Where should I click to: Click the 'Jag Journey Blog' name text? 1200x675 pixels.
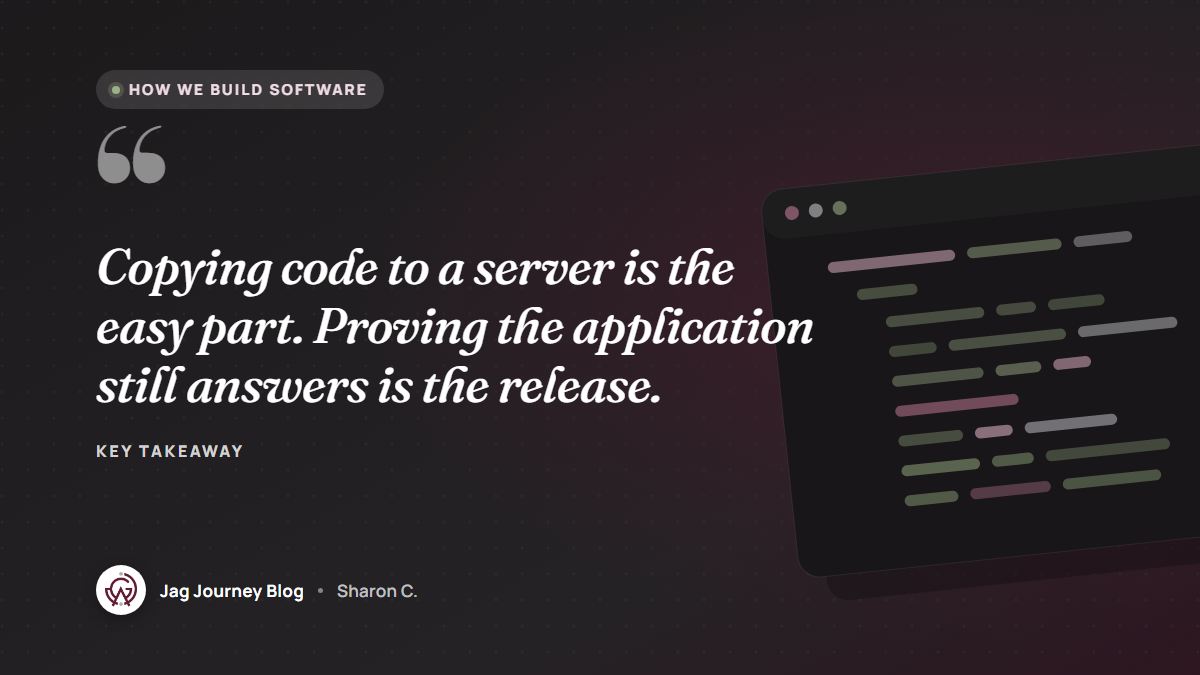point(232,591)
